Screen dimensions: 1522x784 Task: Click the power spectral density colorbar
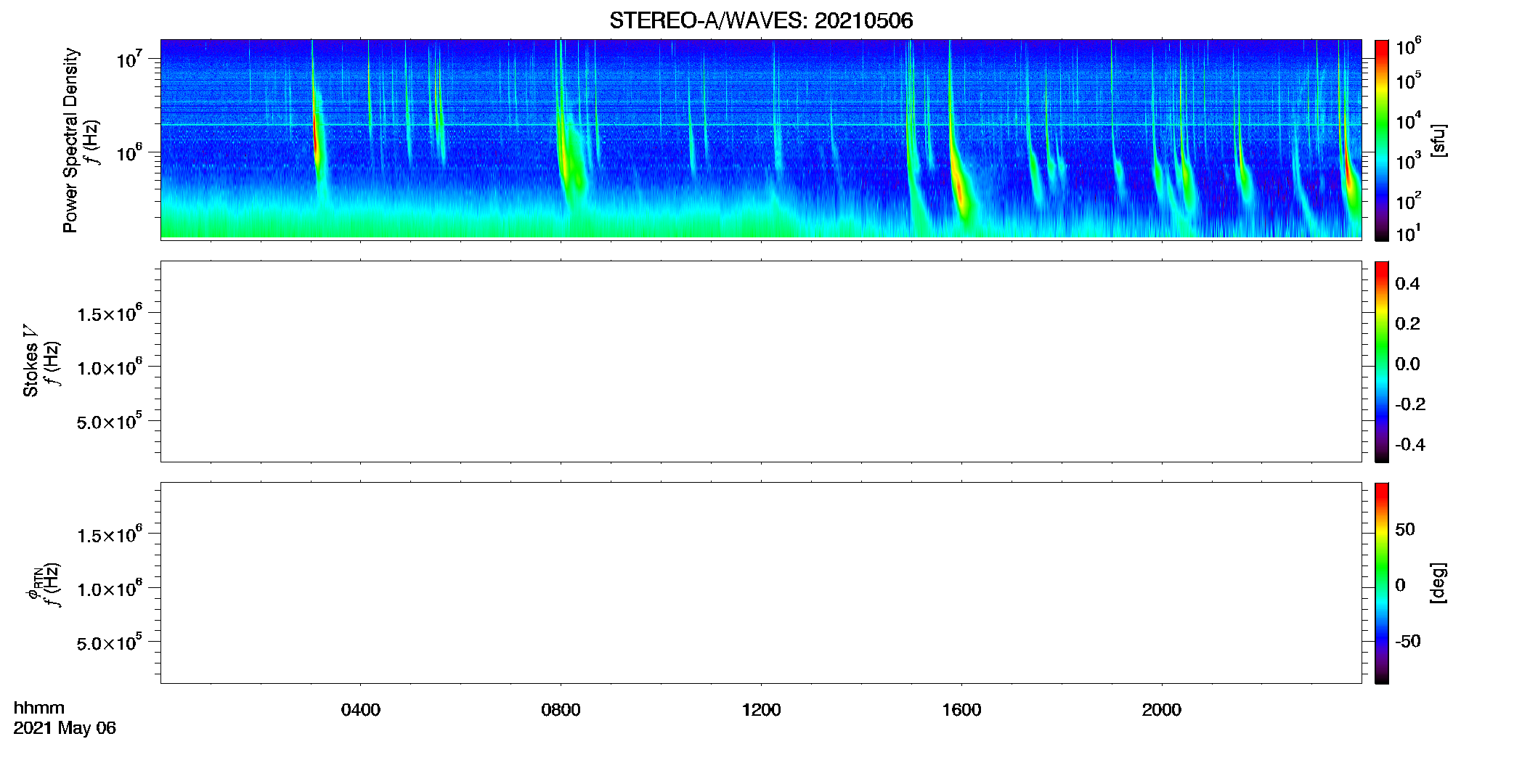coord(1381,140)
